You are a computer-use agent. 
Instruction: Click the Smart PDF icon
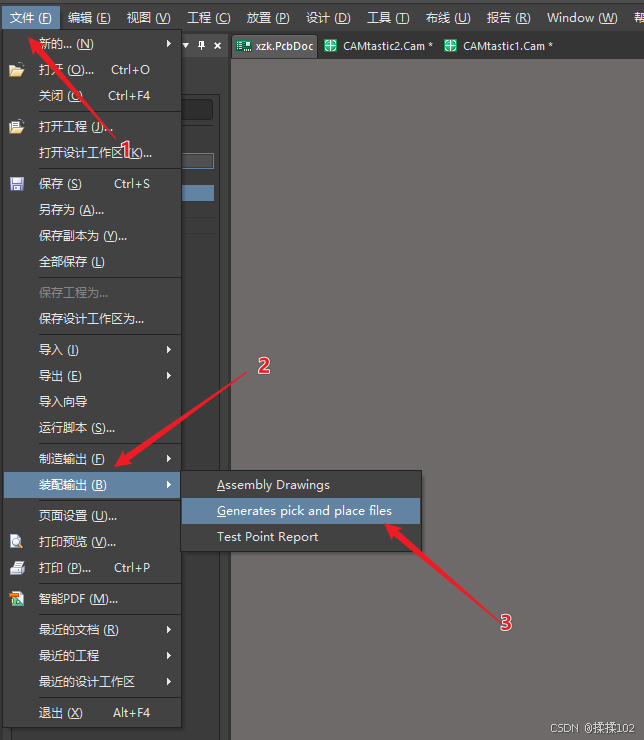point(17,598)
